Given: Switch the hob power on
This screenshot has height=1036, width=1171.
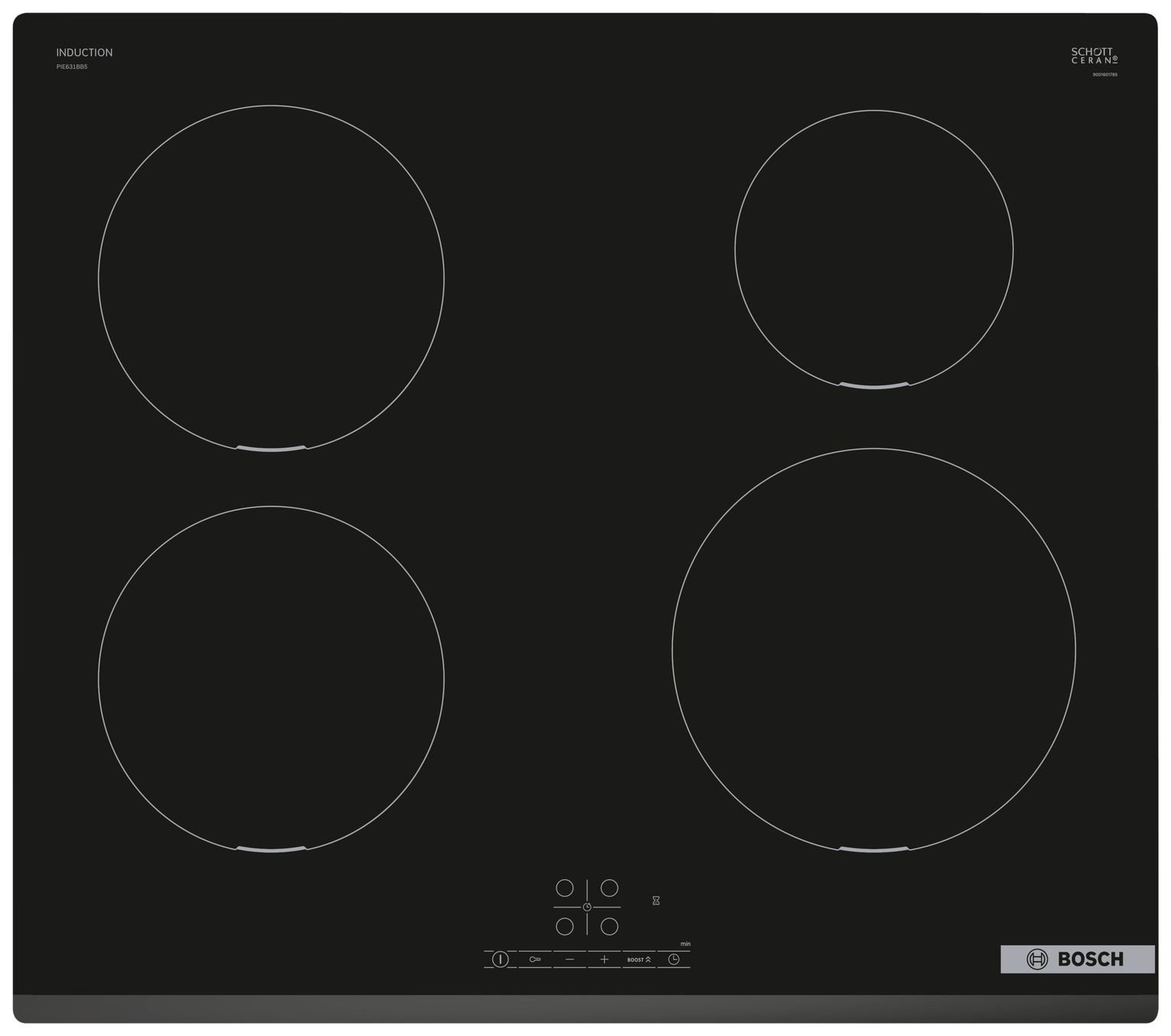Looking at the screenshot, I should click(x=500, y=960).
